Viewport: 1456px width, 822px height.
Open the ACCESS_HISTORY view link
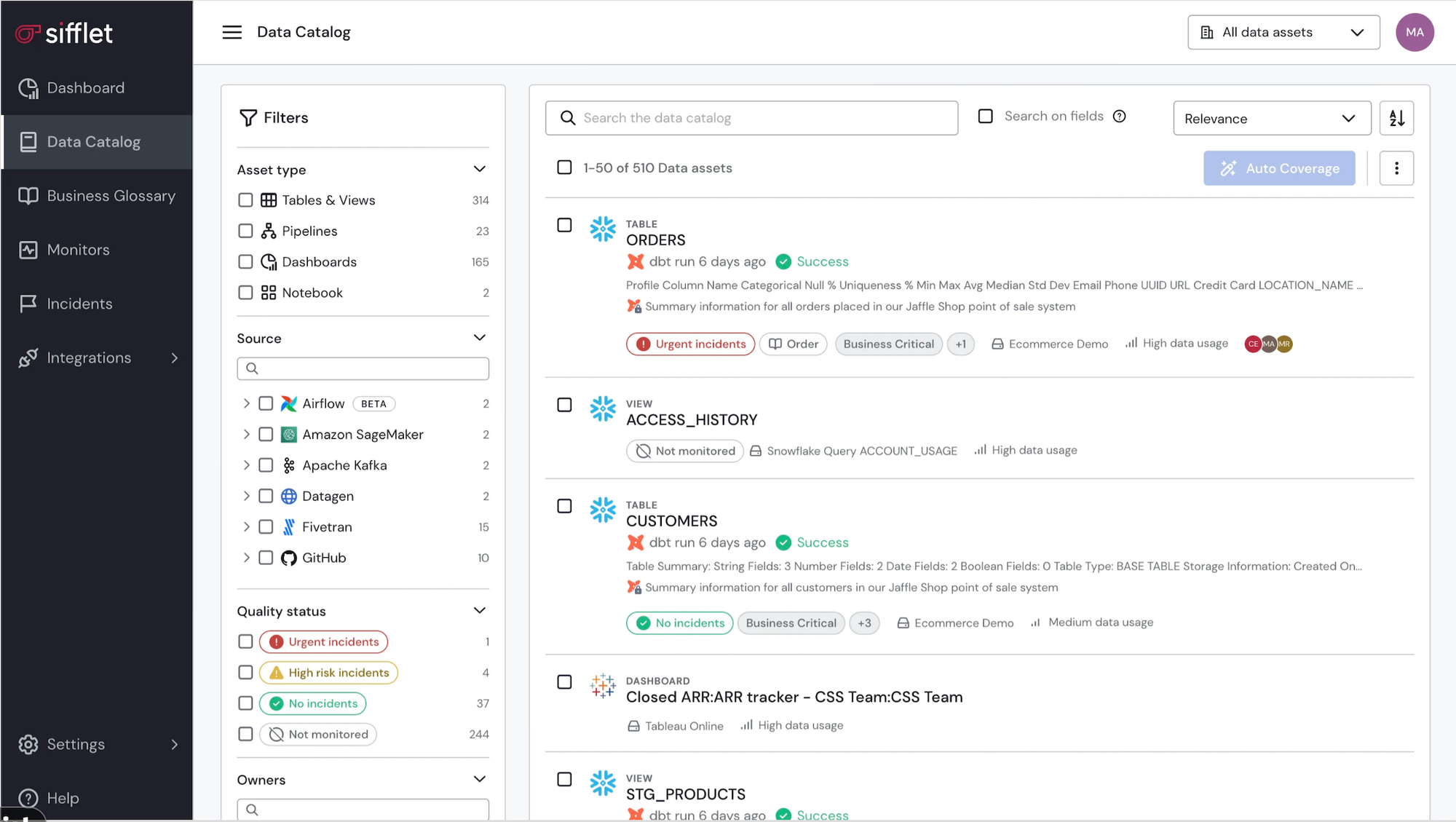pyautogui.click(x=691, y=420)
